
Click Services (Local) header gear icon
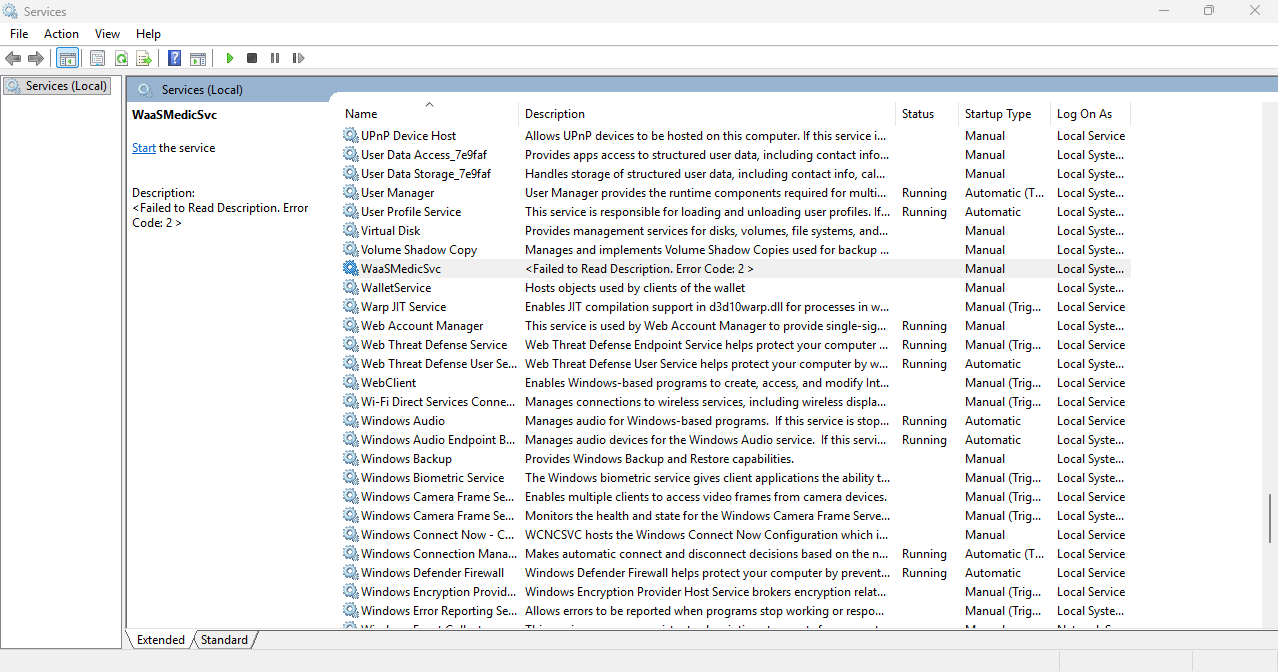145,89
